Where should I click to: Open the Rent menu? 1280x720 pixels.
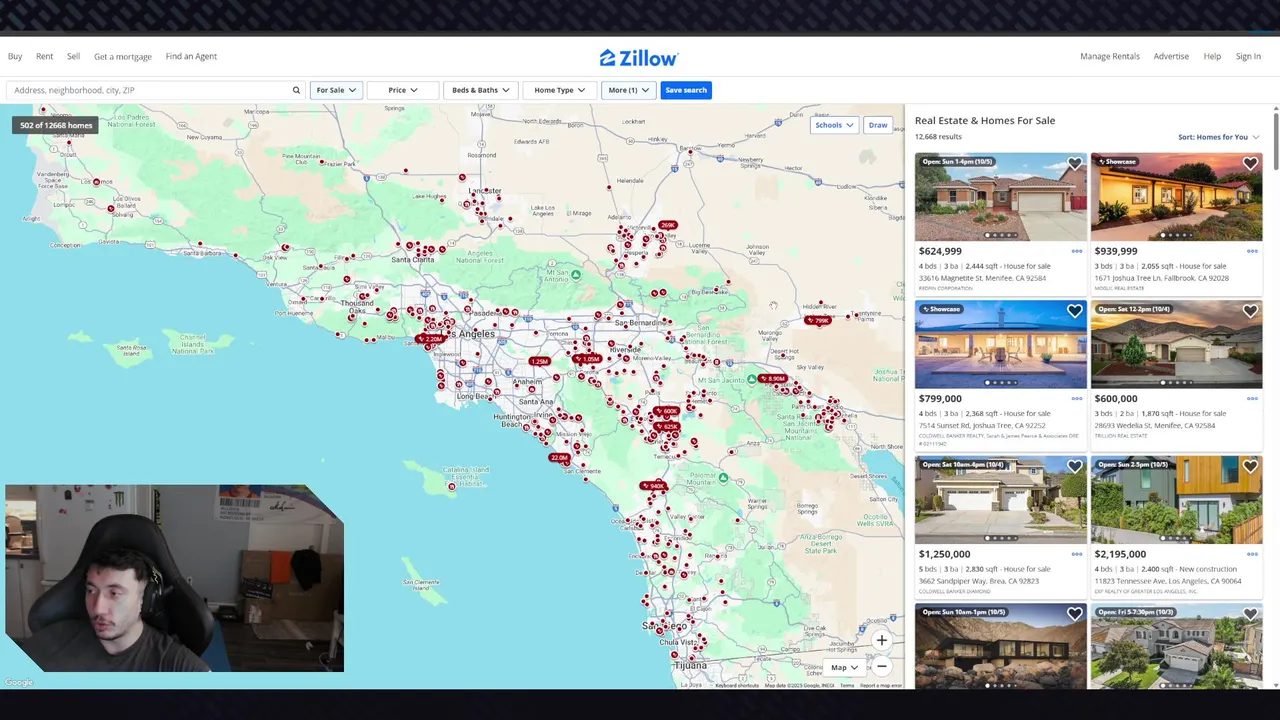click(44, 56)
